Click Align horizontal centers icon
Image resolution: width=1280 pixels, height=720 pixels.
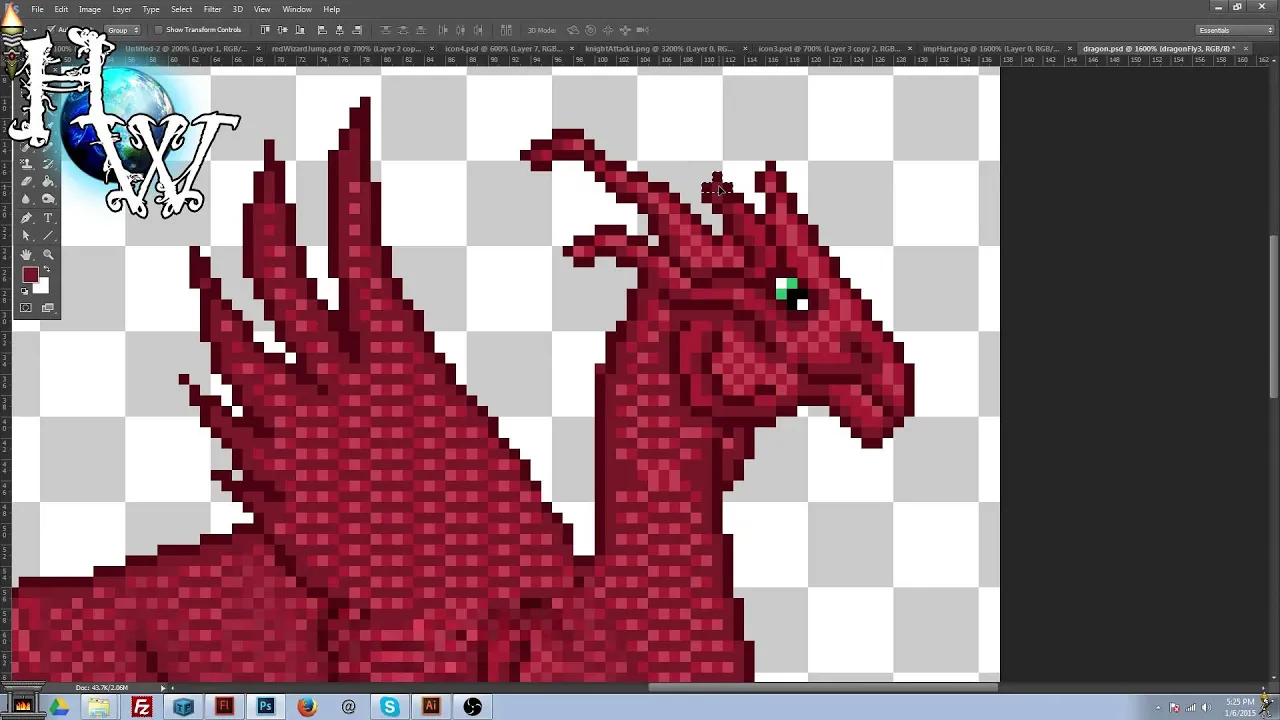click(339, 30)
